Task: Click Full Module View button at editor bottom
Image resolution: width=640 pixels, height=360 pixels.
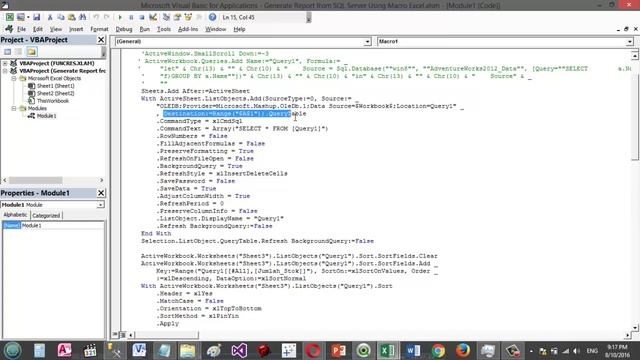Action: tap(122, 335)
